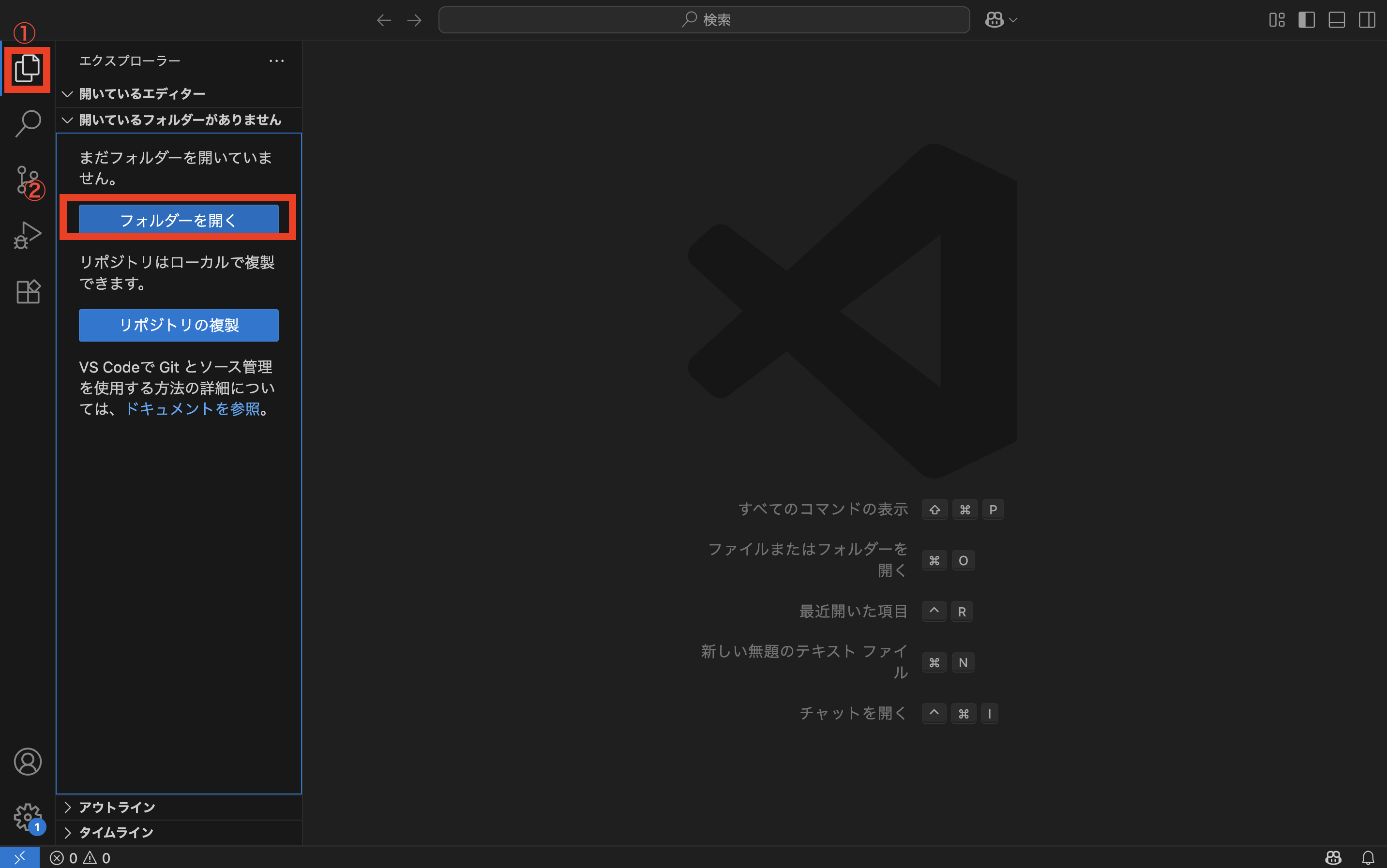Toggle the primary sidebar visibility
This screenshot has height=868, width=1387.
coord(1307,19)
